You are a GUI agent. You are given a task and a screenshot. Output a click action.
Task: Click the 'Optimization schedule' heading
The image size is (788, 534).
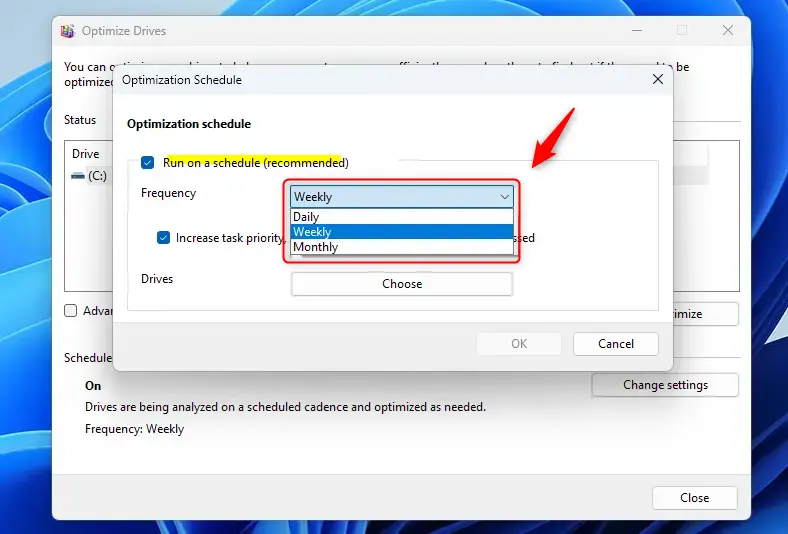(x=189, y=124)
